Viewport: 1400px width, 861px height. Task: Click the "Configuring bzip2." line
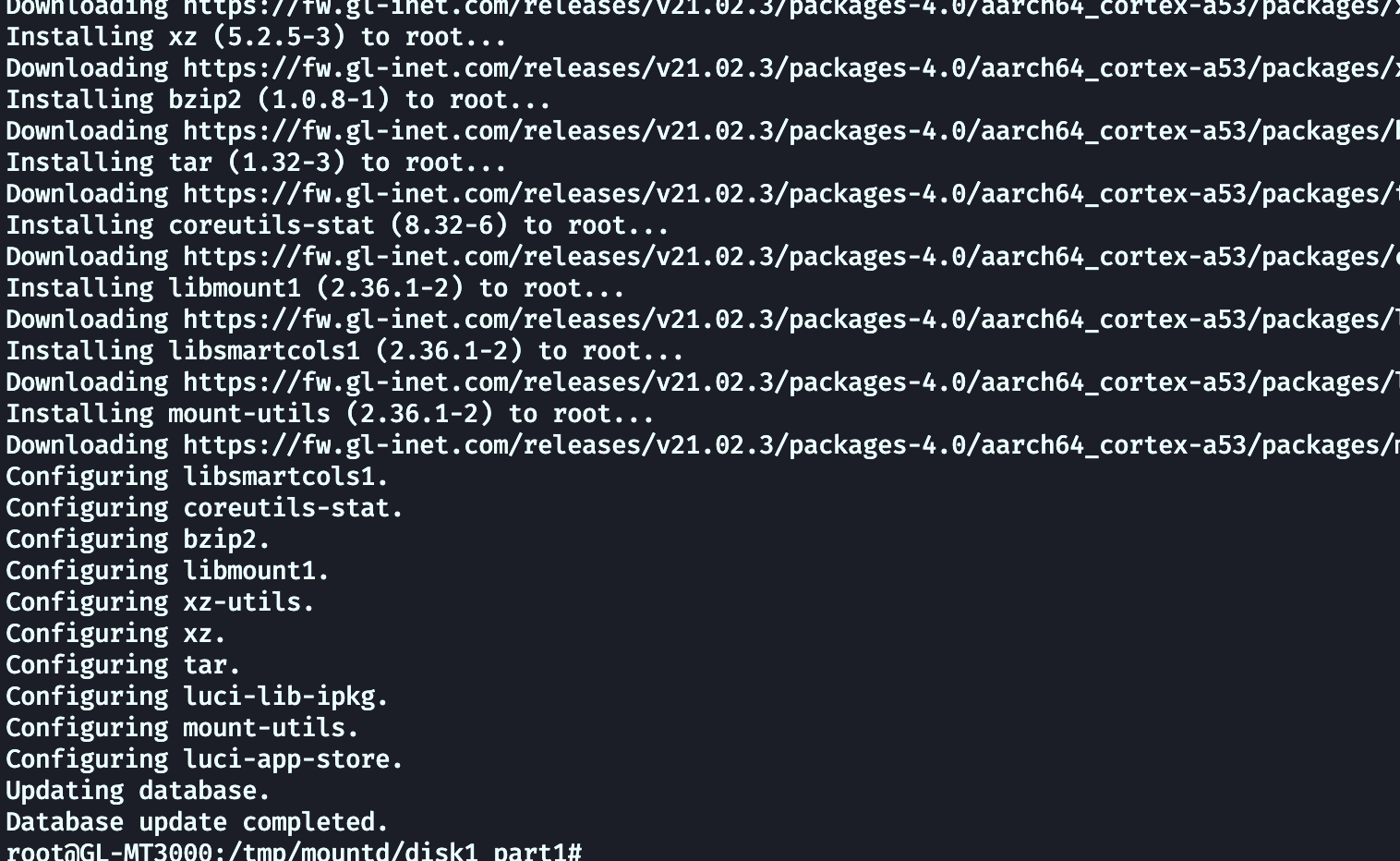tap(138, 540)
